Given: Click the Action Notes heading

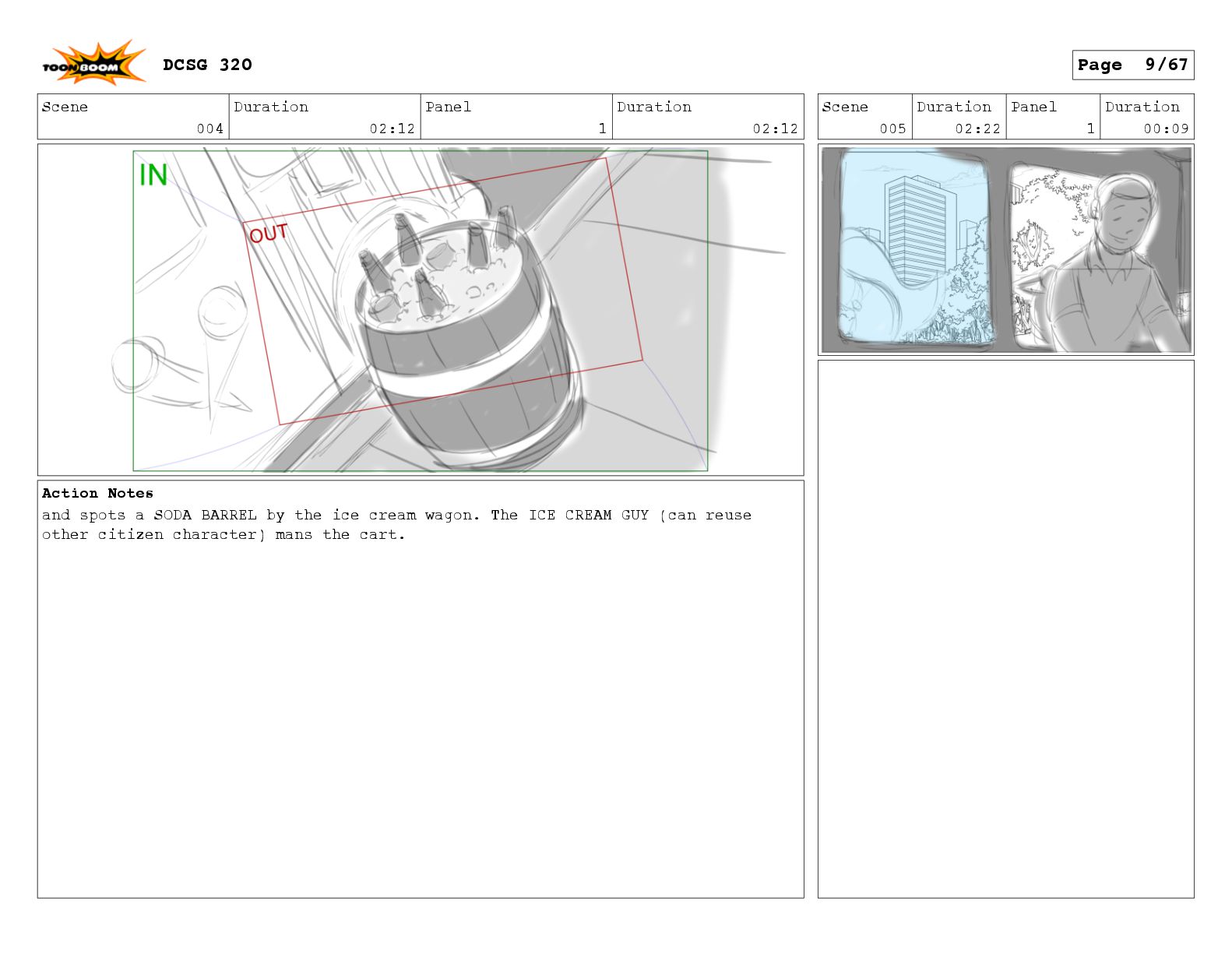Looking at the screenshot, I should [97, 493].
